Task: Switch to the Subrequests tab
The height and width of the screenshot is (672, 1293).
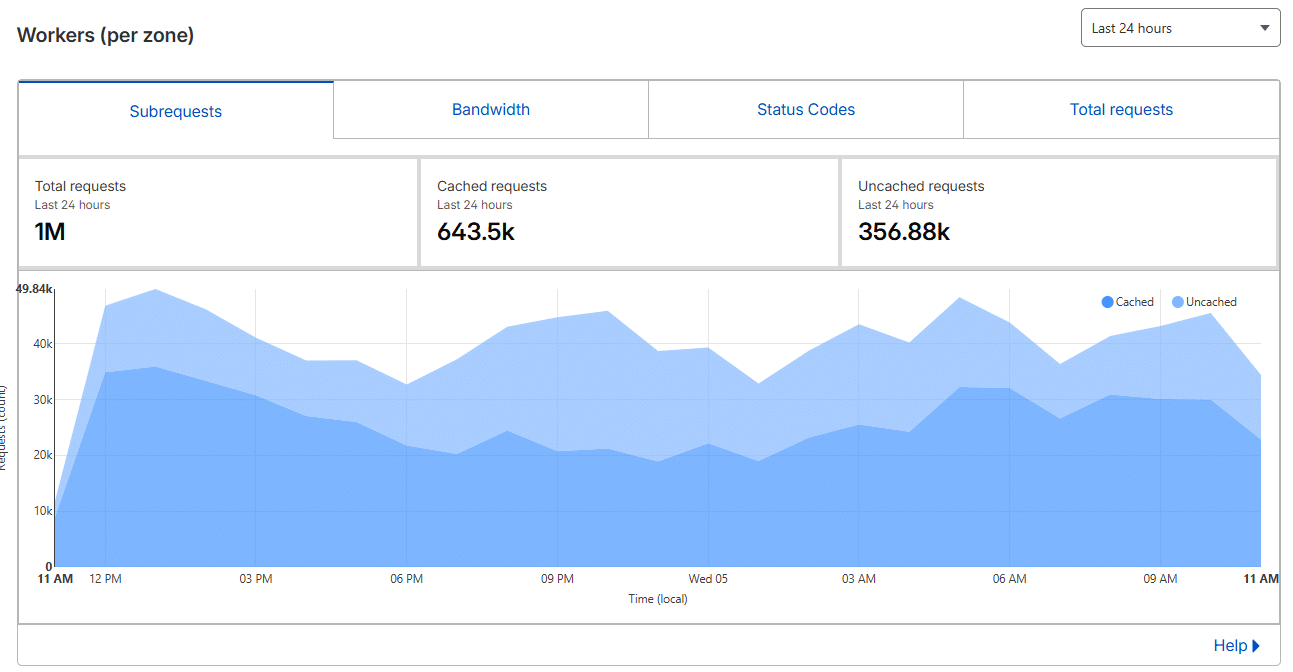Action: pos(176,111)
